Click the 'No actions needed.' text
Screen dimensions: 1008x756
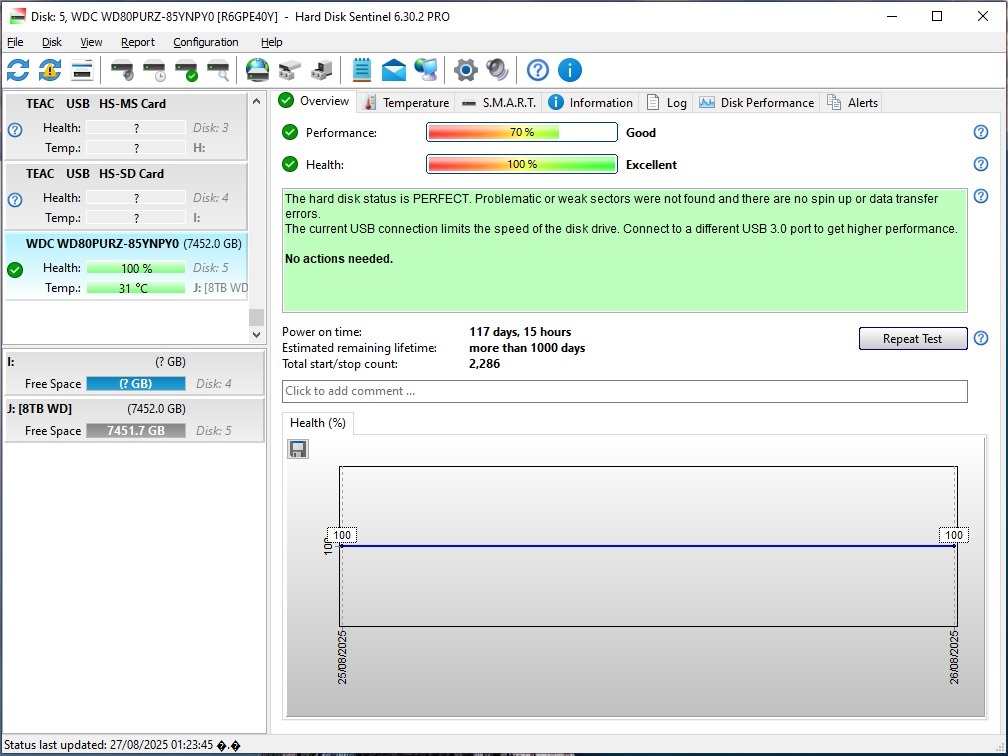coord(339,258)
